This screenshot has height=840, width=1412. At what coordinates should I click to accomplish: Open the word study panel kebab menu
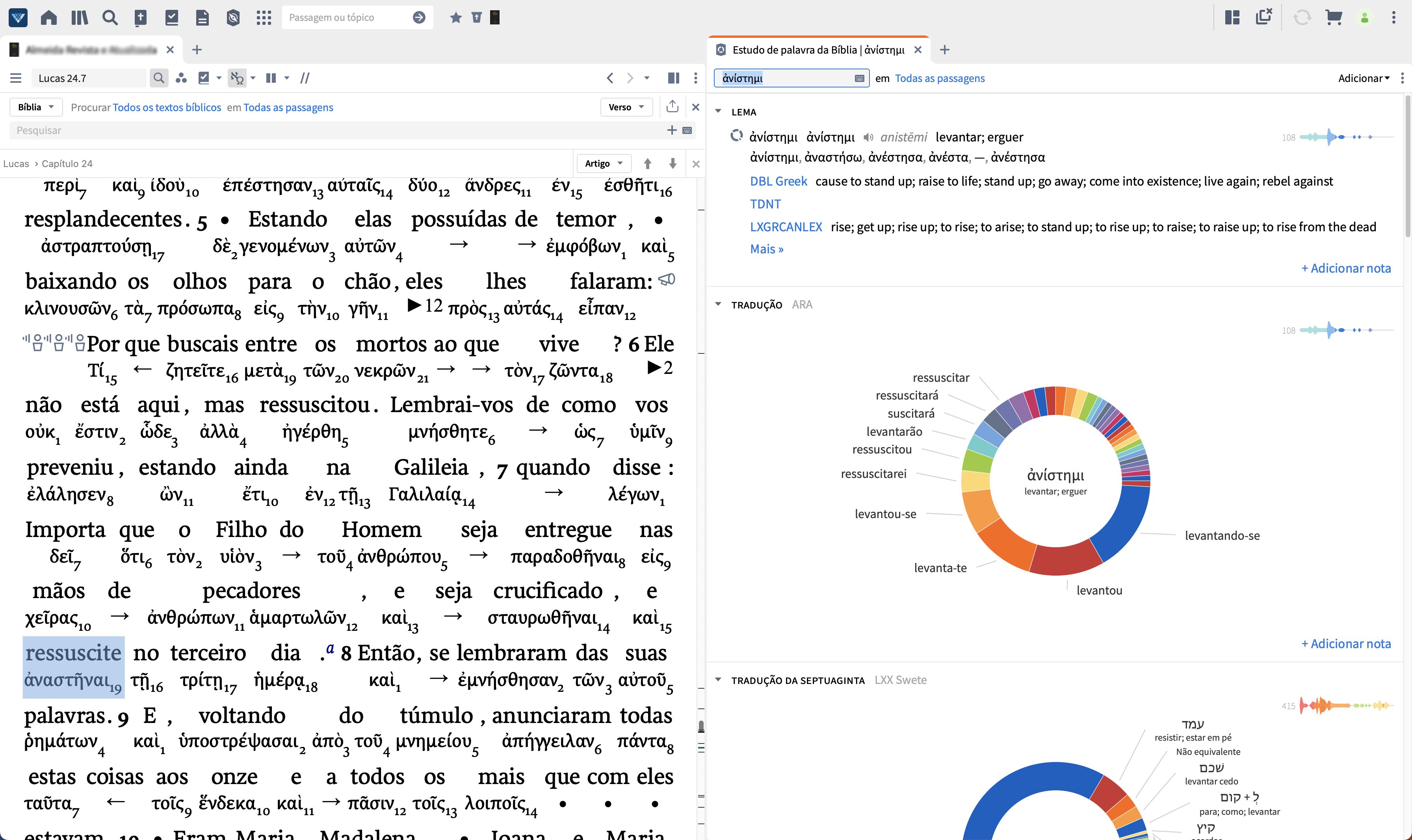tap(1402, 78)
